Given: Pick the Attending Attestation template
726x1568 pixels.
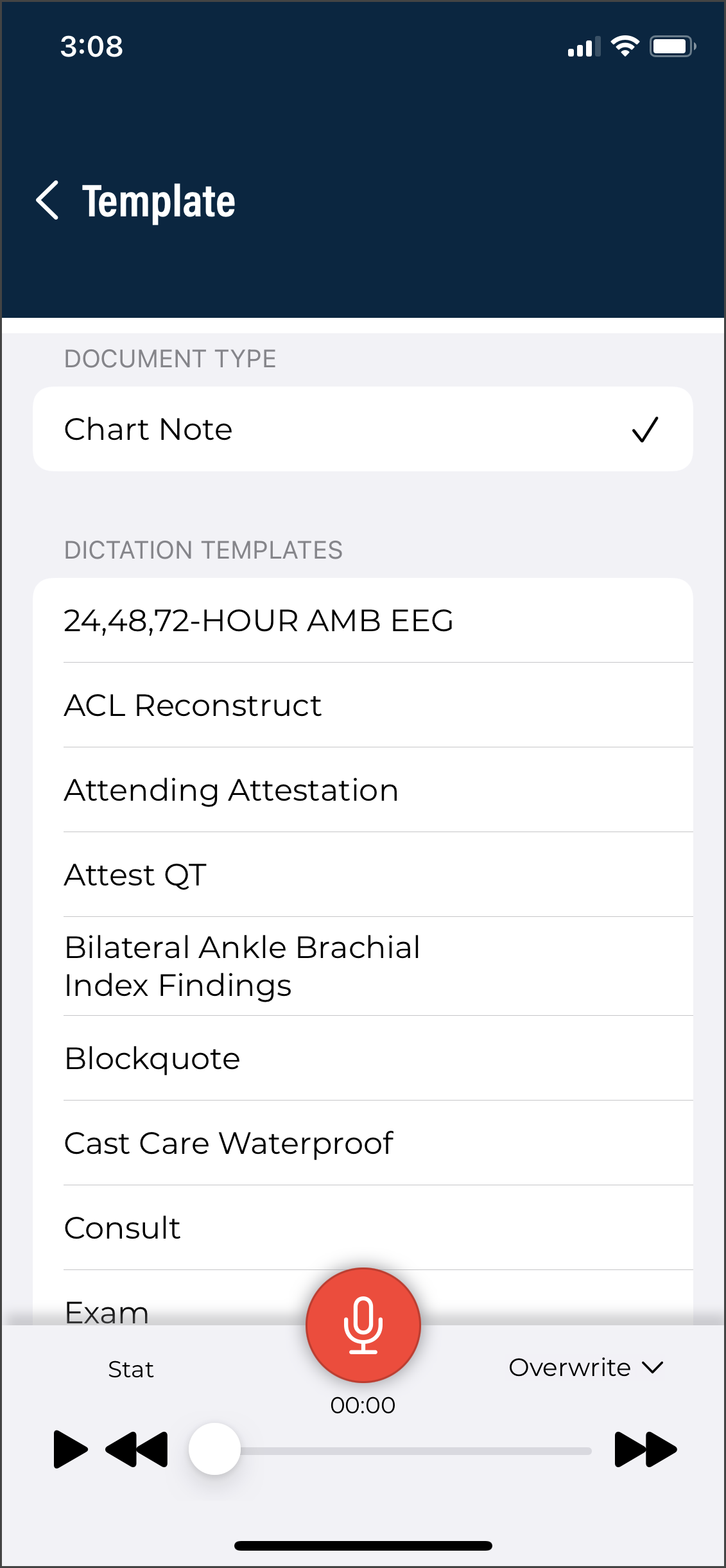Looking at the screenshot, I should (363, 790).
